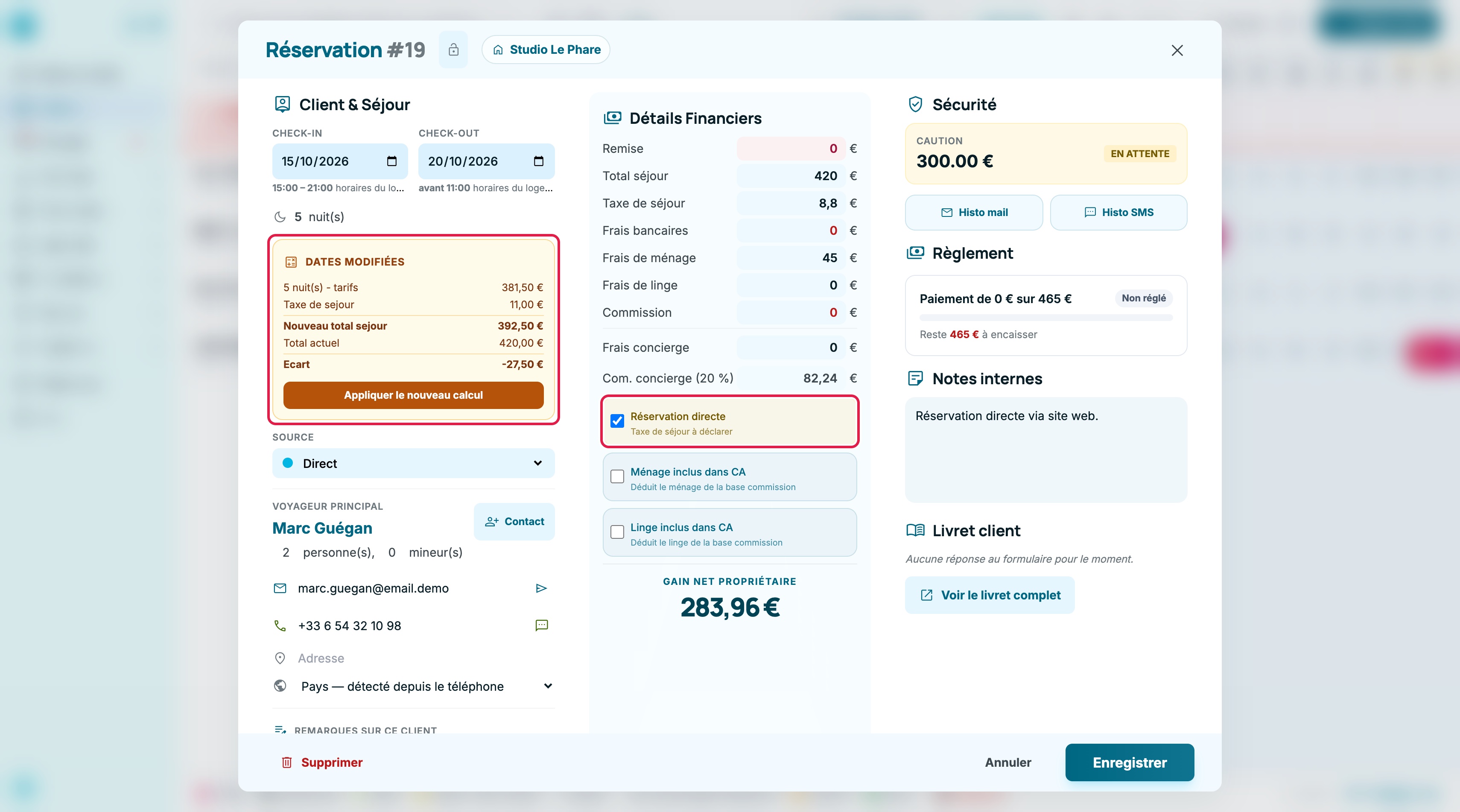
Task: Click the Ecart value -27,50 €
Action: [522, 364]
